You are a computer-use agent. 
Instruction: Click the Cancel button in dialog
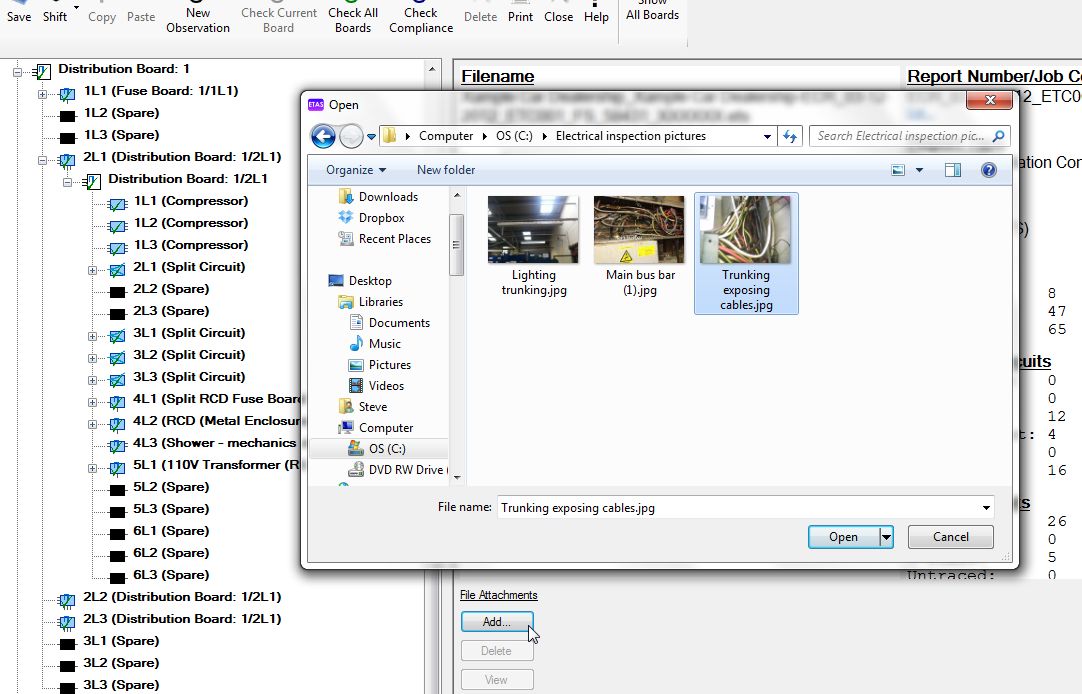[951, 537]
